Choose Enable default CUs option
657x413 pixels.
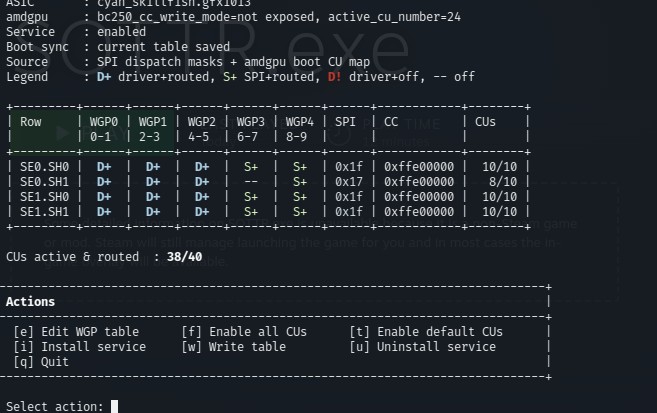(x=426, y=332)
